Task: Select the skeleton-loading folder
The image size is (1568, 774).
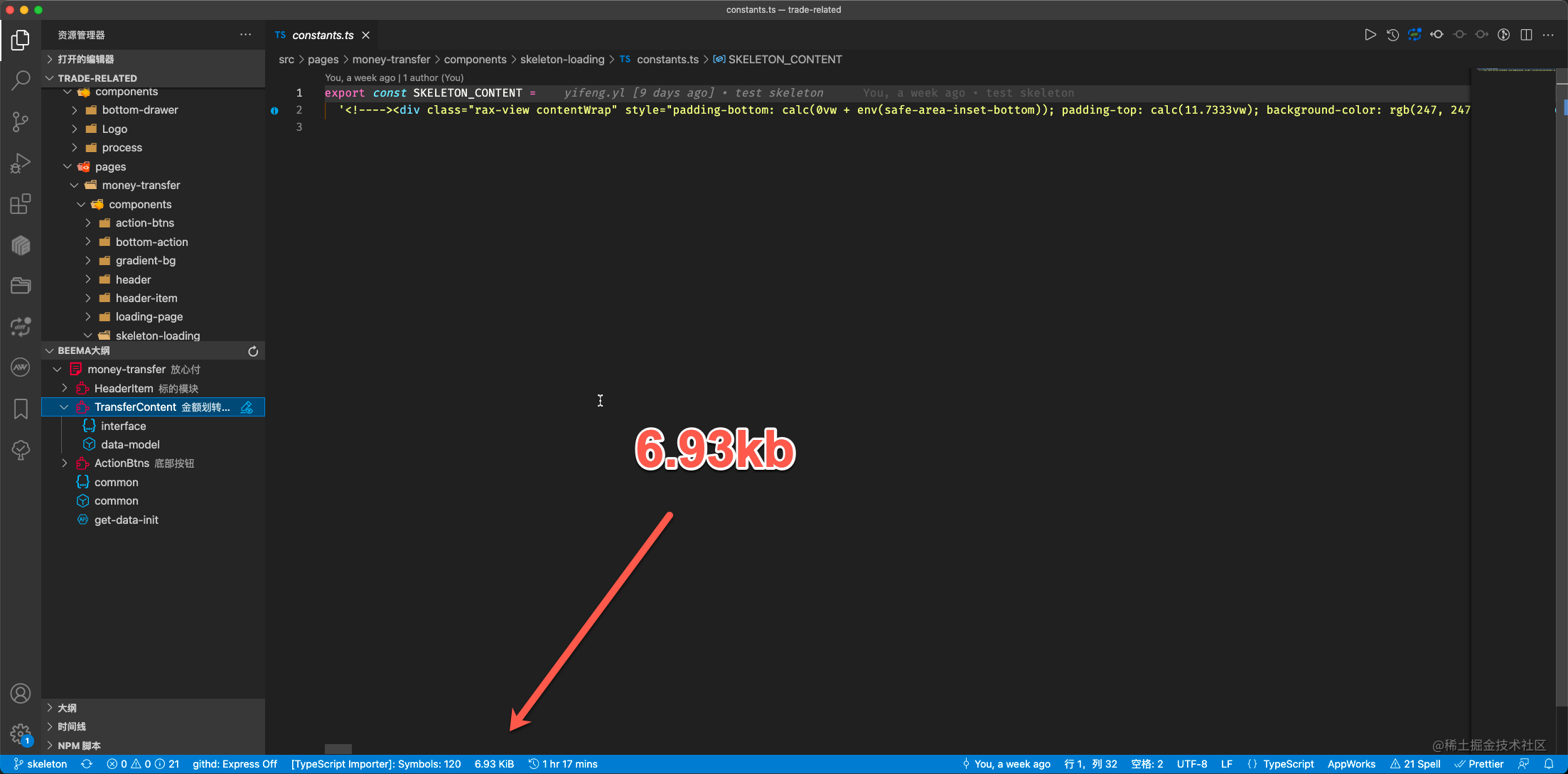Action: 154,335
